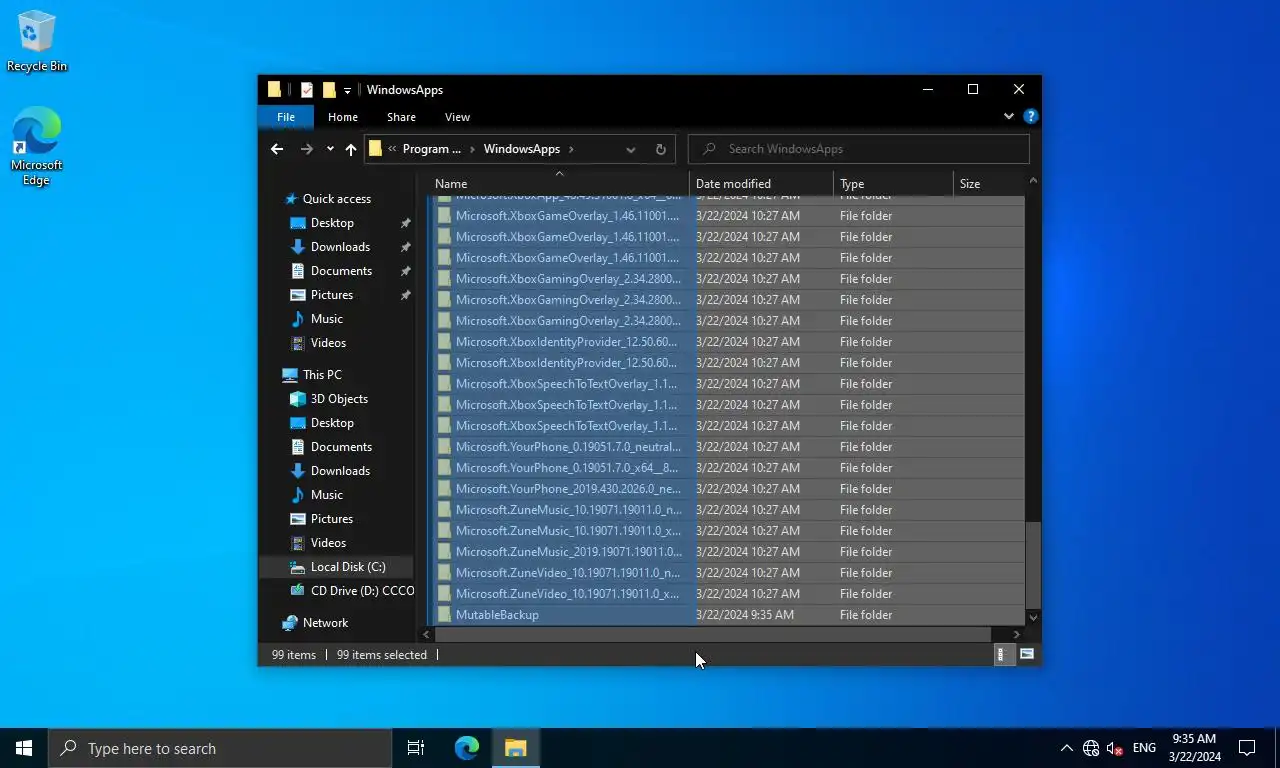Click the scroll right arrow below file list
Image resolution: width=1280 pixels, height=768 pixels.
tap(1017, 635)
